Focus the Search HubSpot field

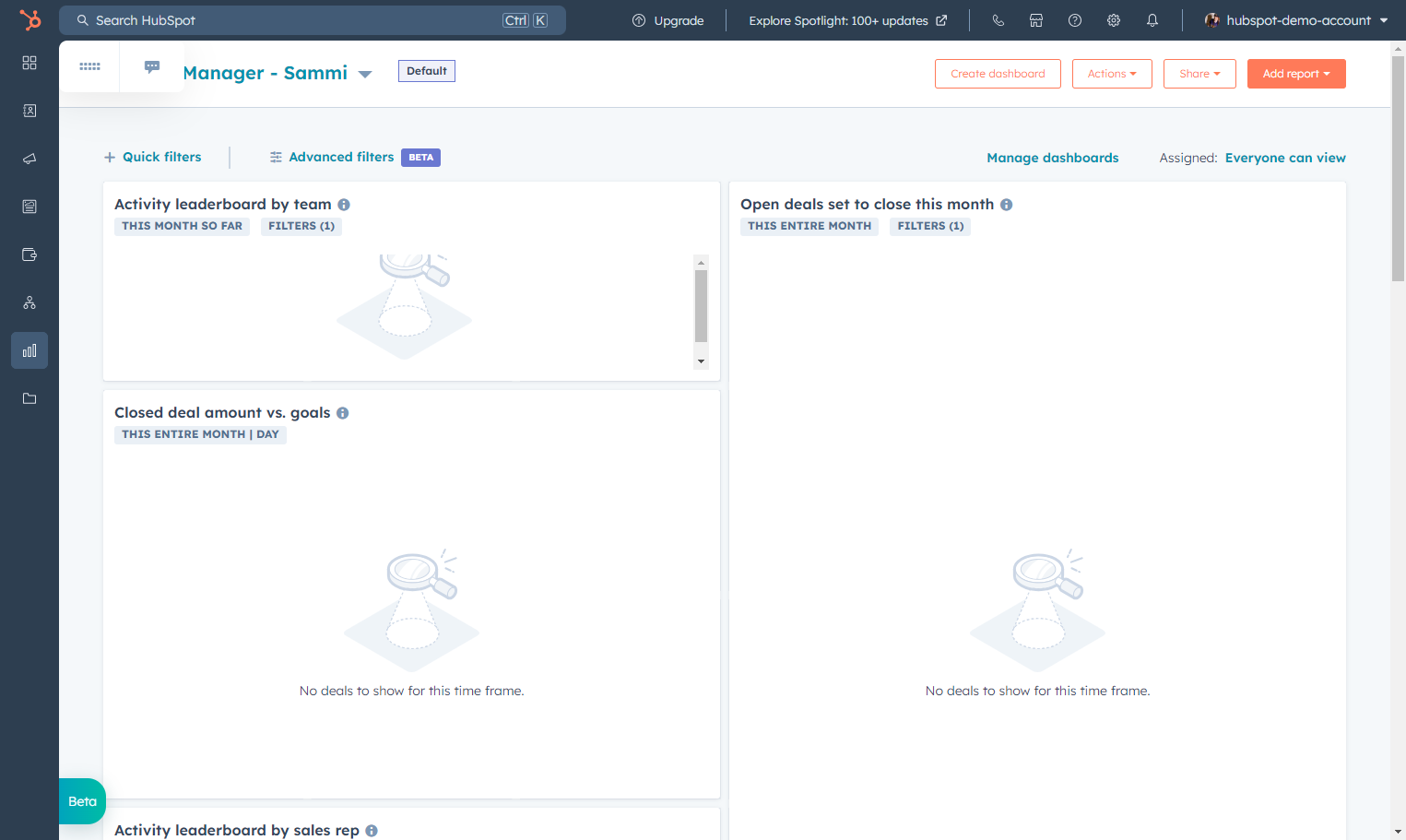coord(313,20)
